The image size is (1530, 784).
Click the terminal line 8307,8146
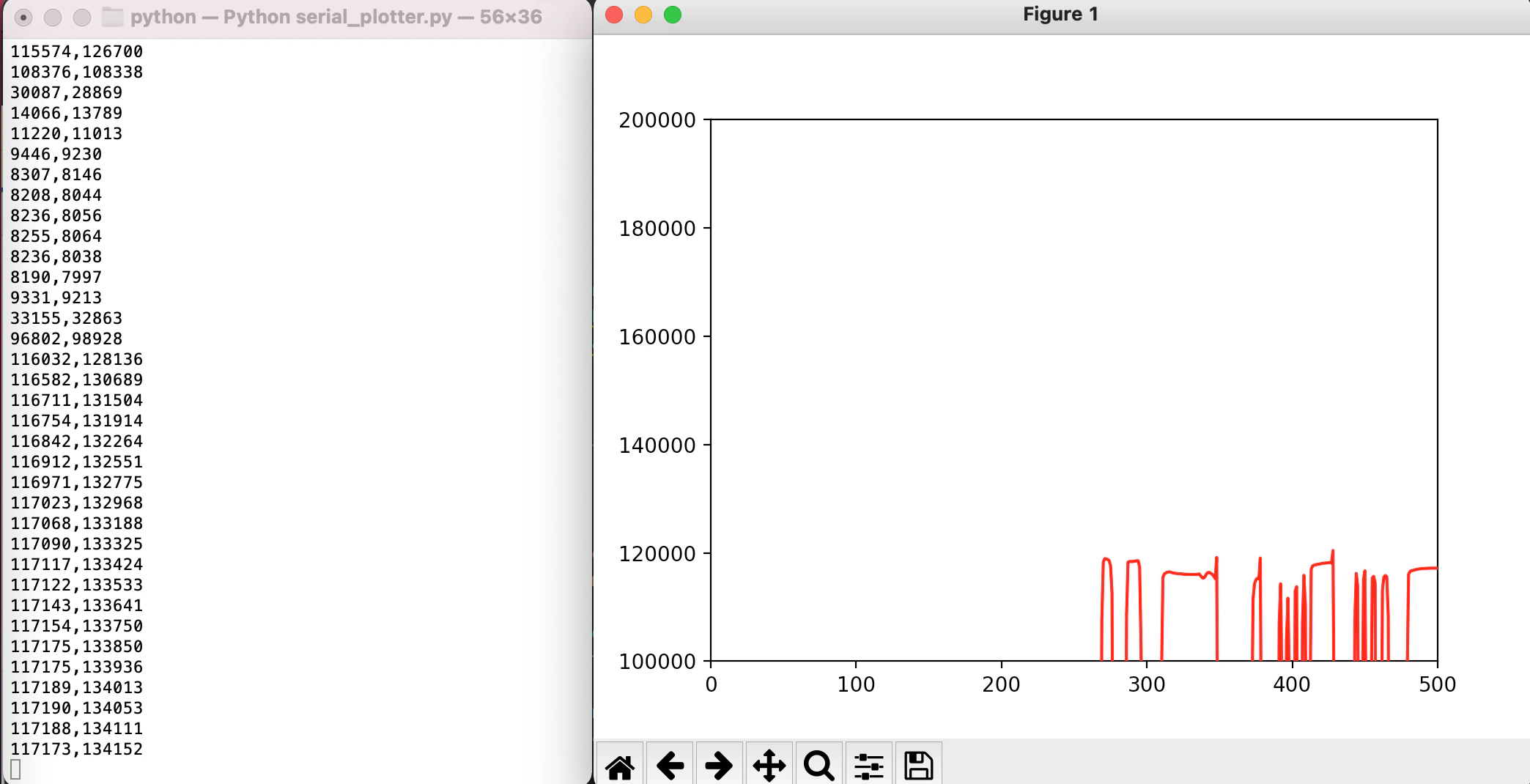tap(56, 174)
